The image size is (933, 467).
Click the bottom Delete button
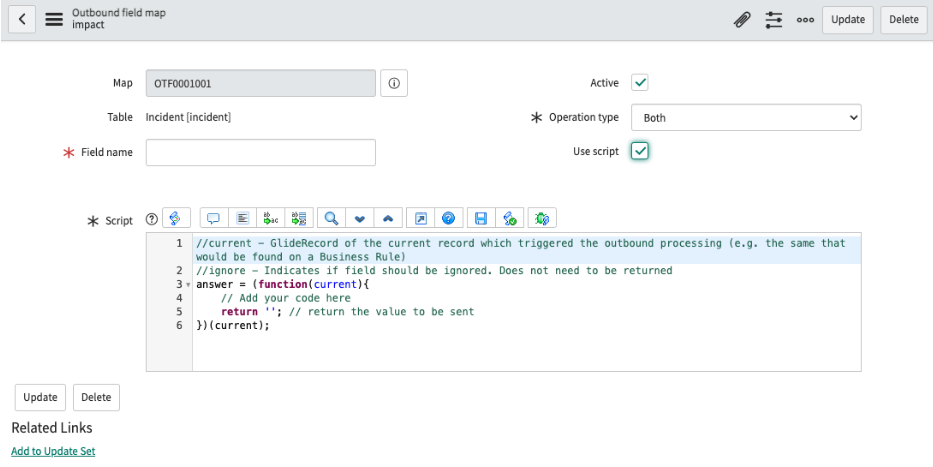(96, 397)
